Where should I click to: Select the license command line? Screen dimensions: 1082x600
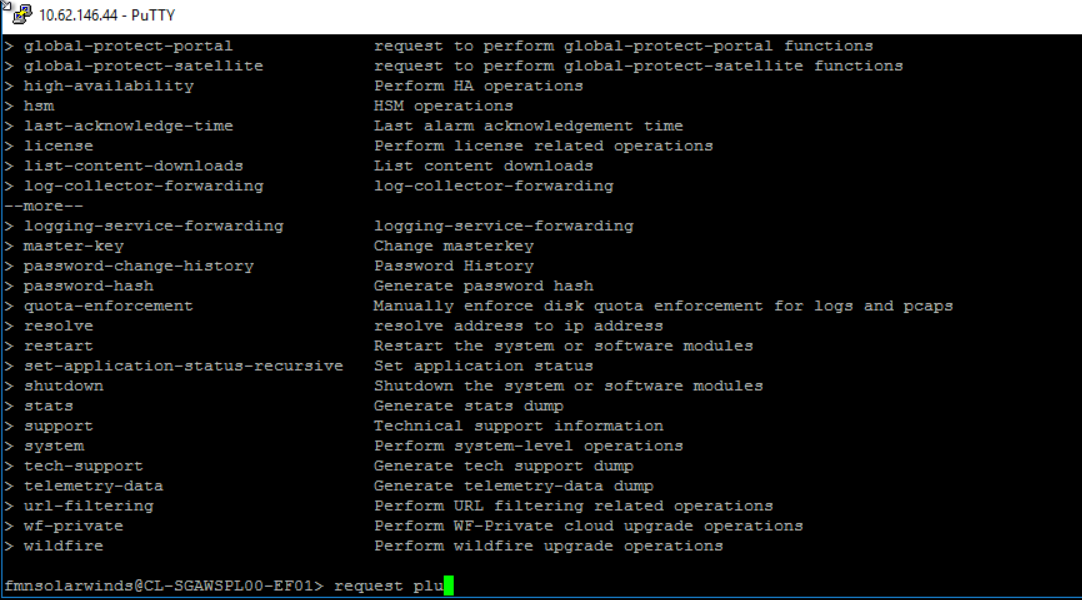[x=58, y=145]
